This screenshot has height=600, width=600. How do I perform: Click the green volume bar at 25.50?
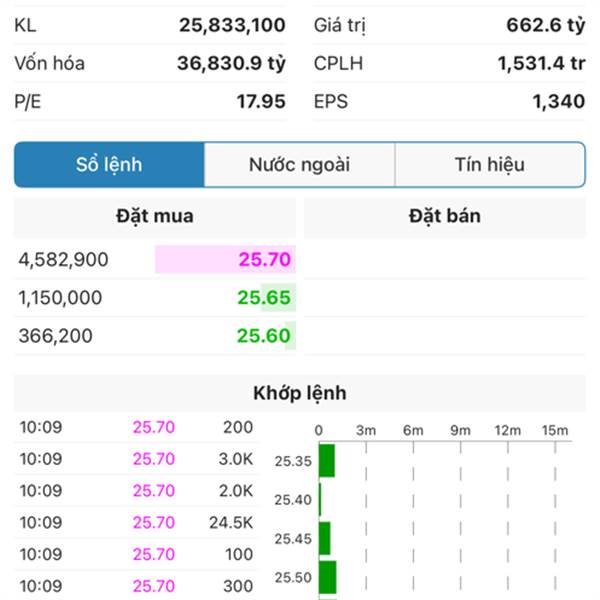point(328,577)
